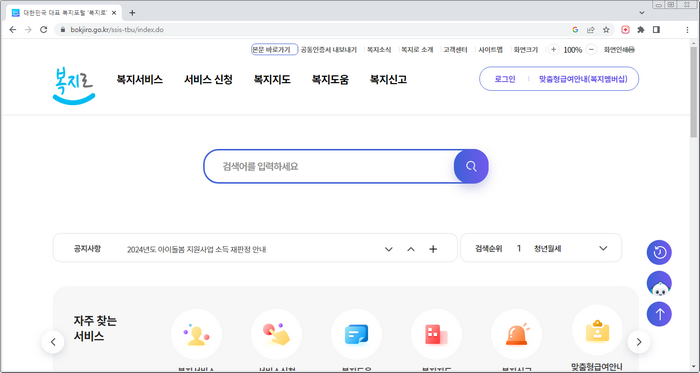Screen dimensions: 700x373
Task: Open the 복지로 소개 top link
Action: 417,50
